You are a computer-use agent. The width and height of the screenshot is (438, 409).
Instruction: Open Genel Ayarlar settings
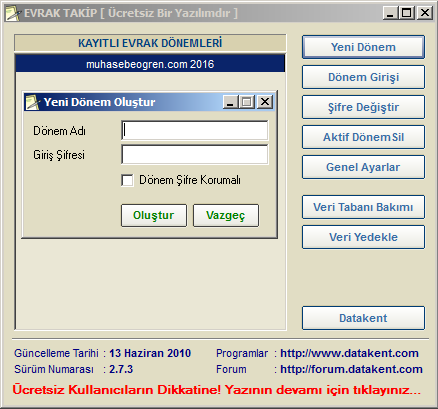pyautogui.click(x=363, y=167)
